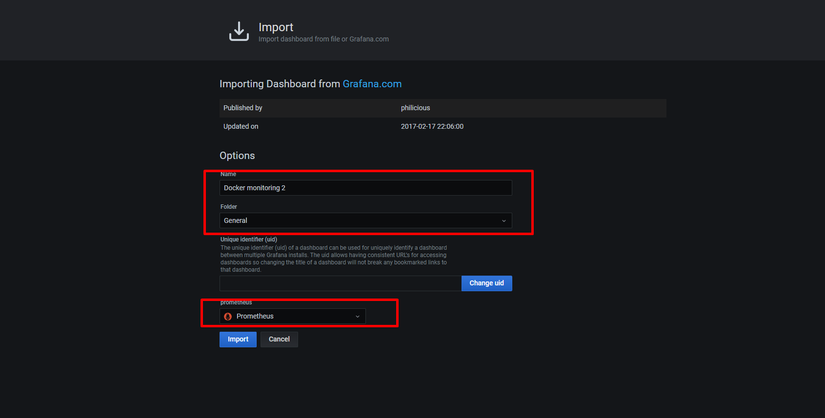Click the Prometheus selector chevron arrow
825x418 pixels.
[357, 316]
